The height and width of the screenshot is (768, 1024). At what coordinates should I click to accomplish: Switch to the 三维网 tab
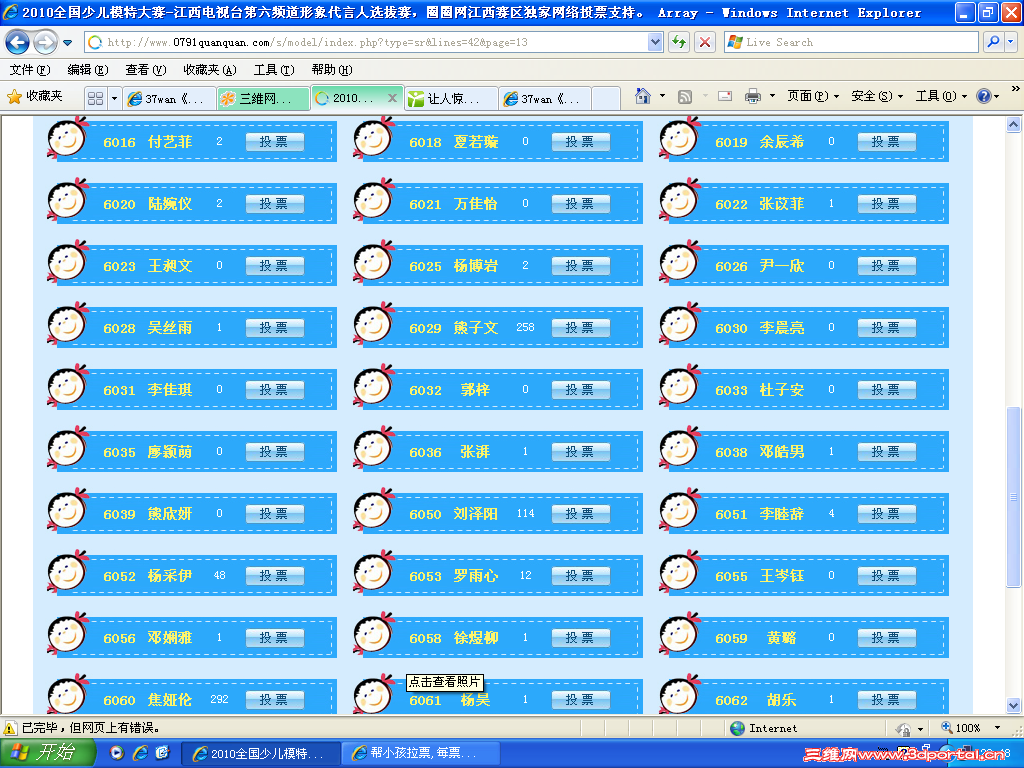tap(263, 99)
